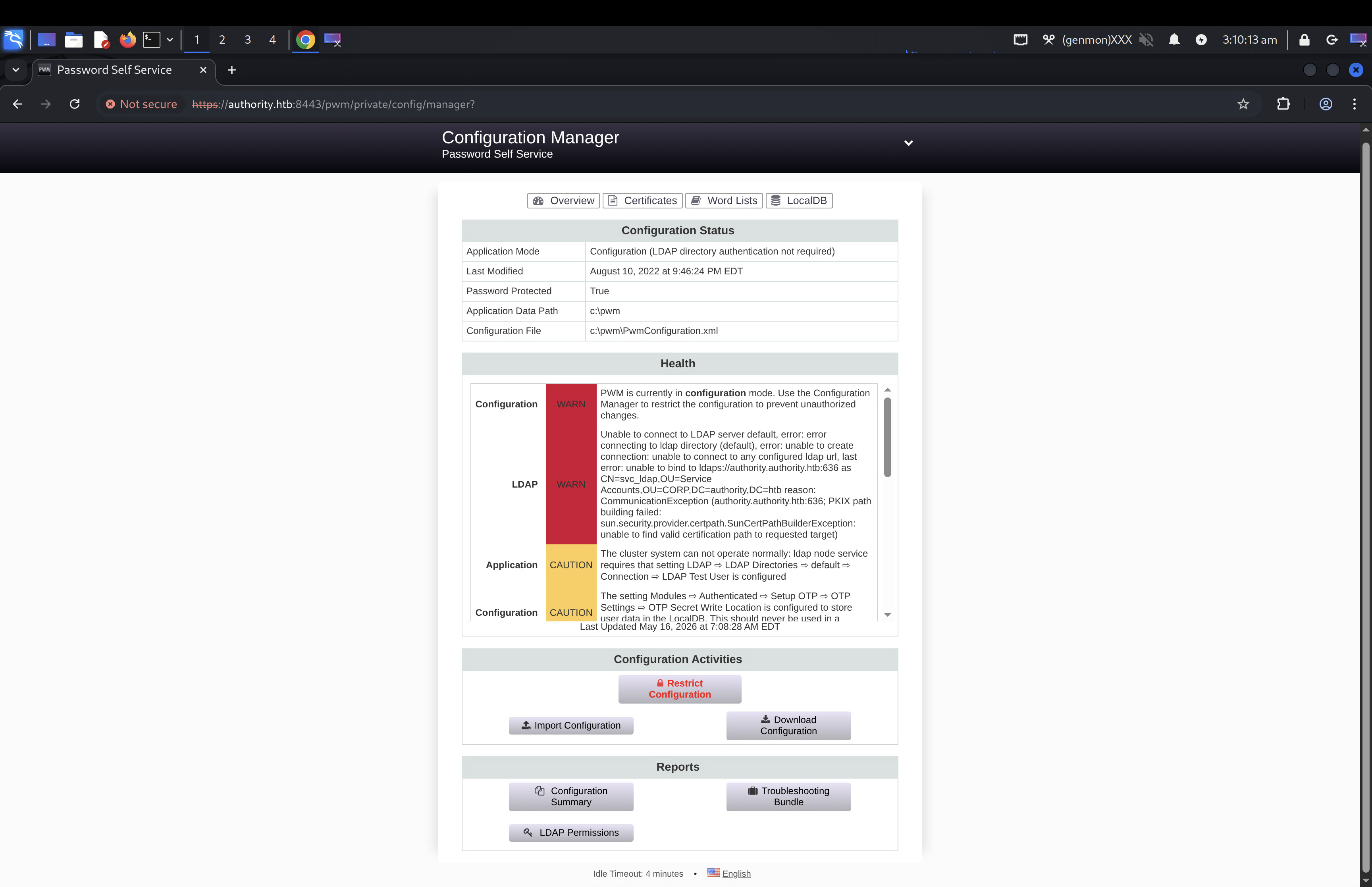
Task: Open the browser extensions puzzle icon
Action: [1283, 104]
